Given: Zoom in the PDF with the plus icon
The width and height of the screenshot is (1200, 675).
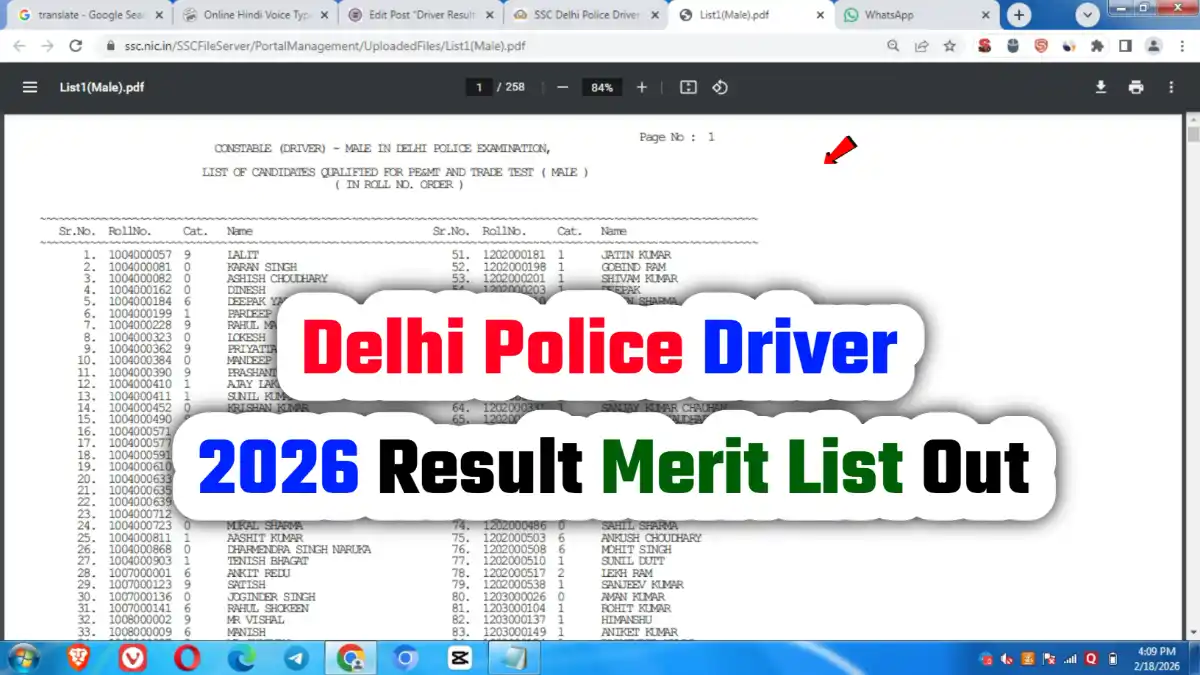Looking at the screenshot, I should [x=641, y=87].
